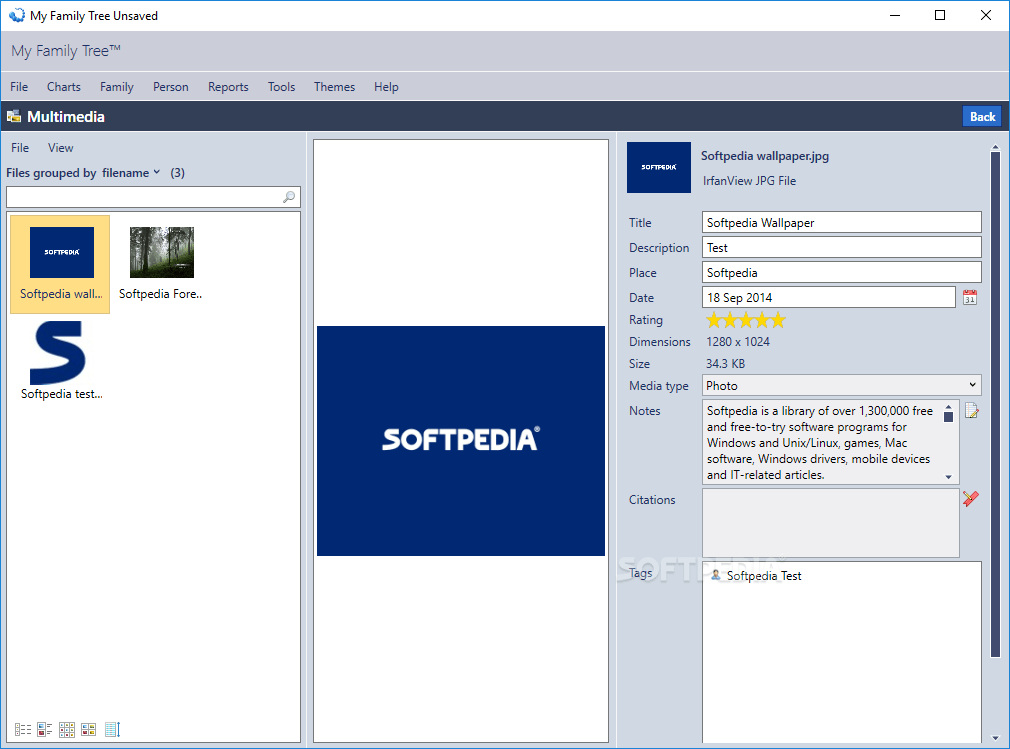Open the Tools menu
The height and width of the screenshot is (749, 1010).
pyautogui.click(x=281, y=87)
